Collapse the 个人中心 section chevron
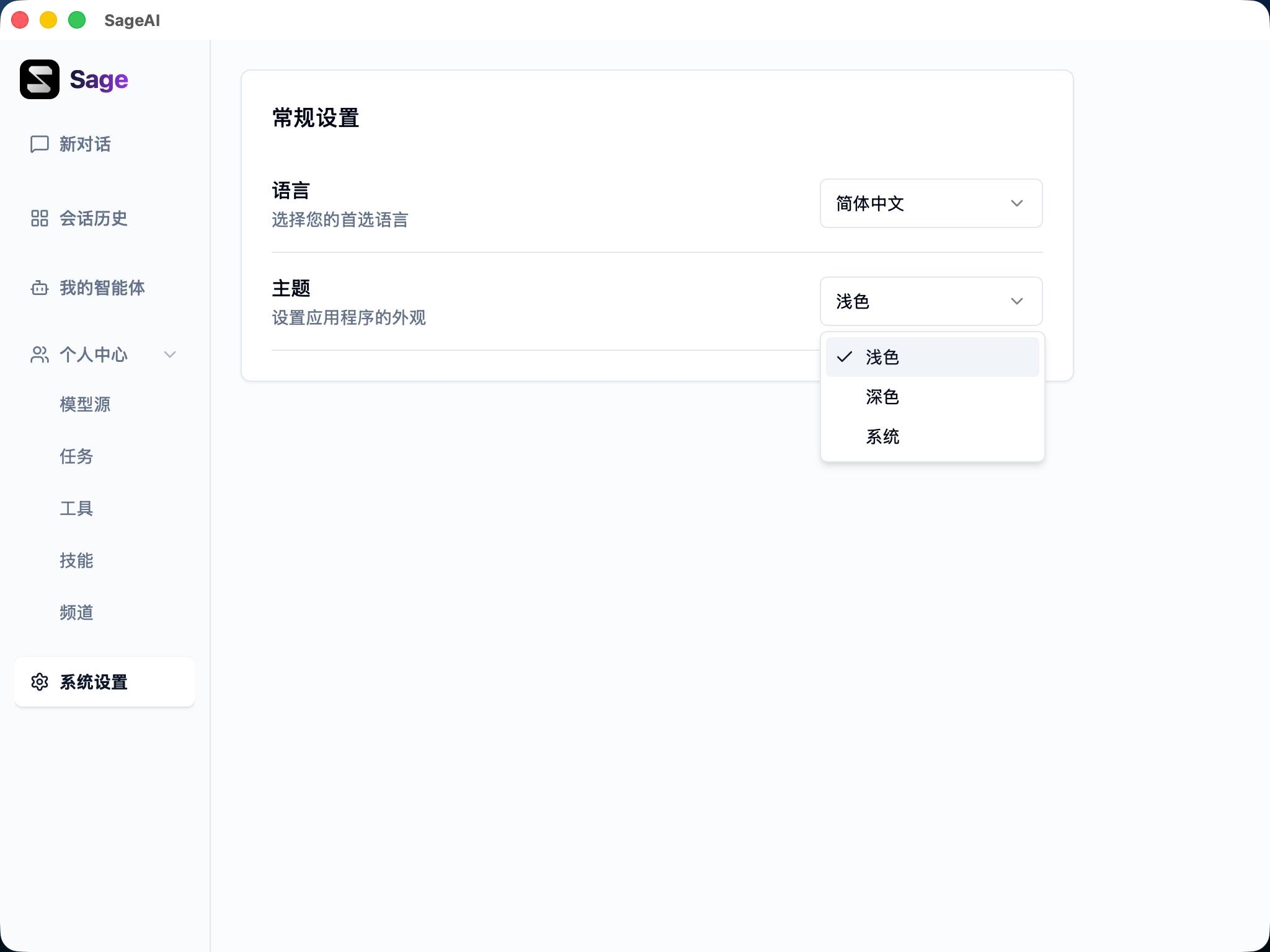The width and height of the screenshot is (1270, 952). 169,355
